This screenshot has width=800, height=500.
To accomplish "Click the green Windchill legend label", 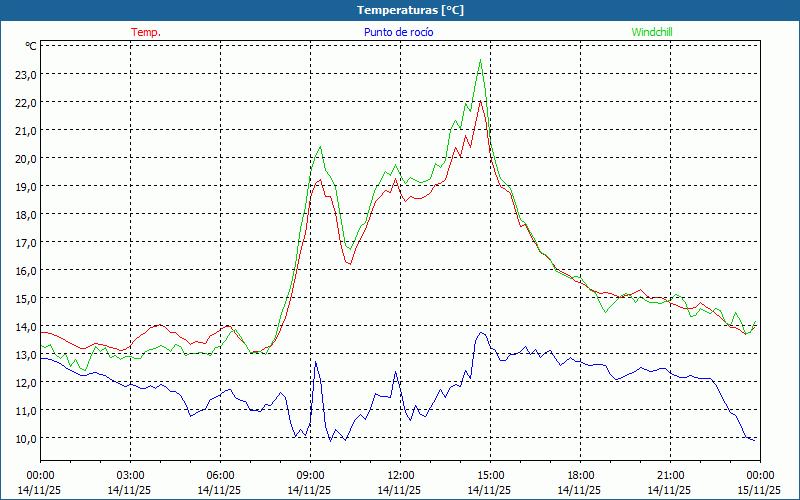I will click(x=652, y=32).
